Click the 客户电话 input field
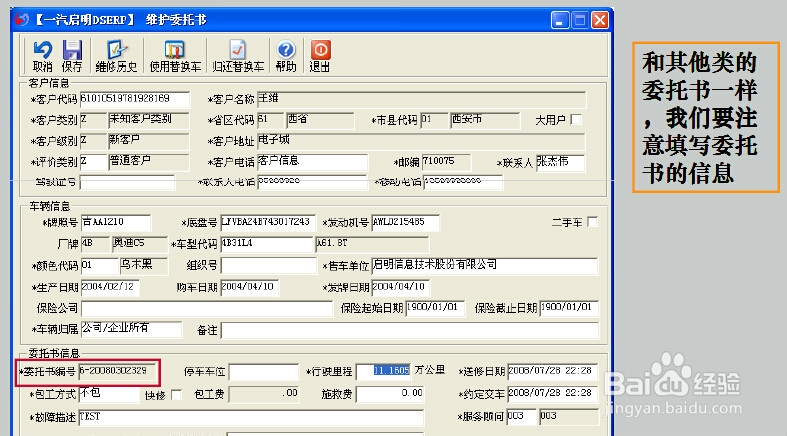The width and height of the screenshot is (787, 436). click(x=312, y=162)
